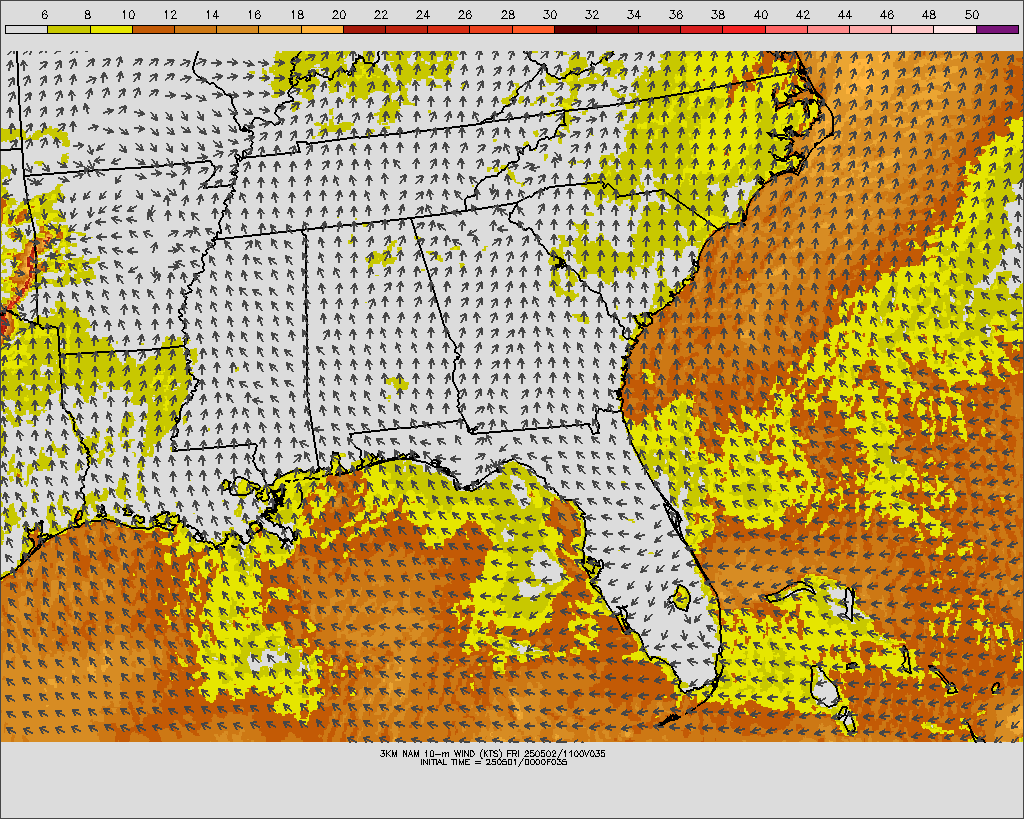Click the purple swatch right of 50

[997, 29]
